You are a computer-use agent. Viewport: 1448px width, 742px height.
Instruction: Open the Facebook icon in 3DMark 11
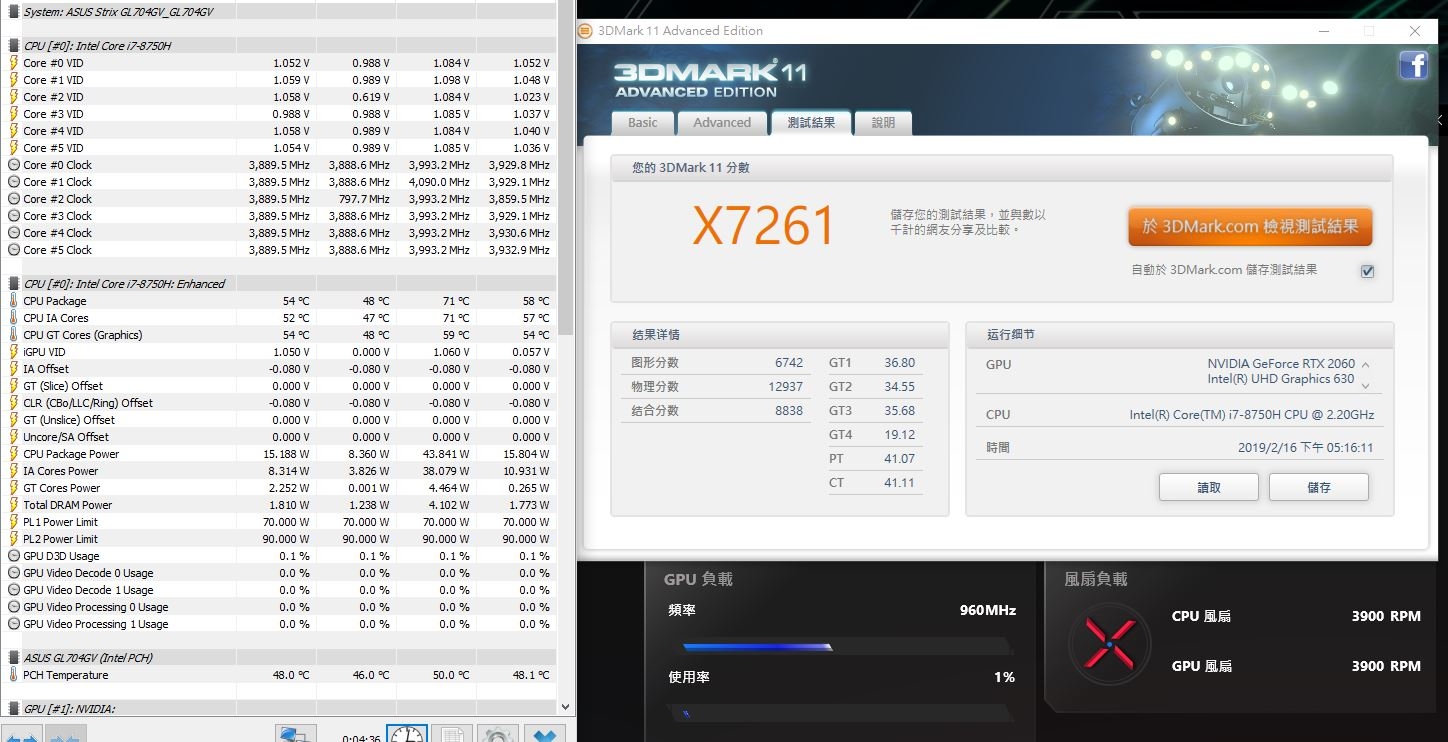[1413, 66]
